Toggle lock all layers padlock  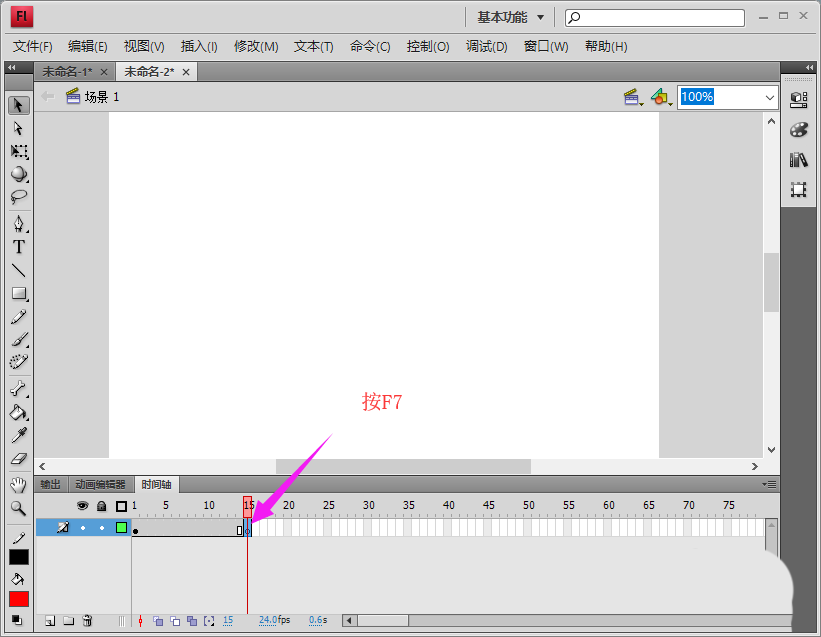pos(102,506)
